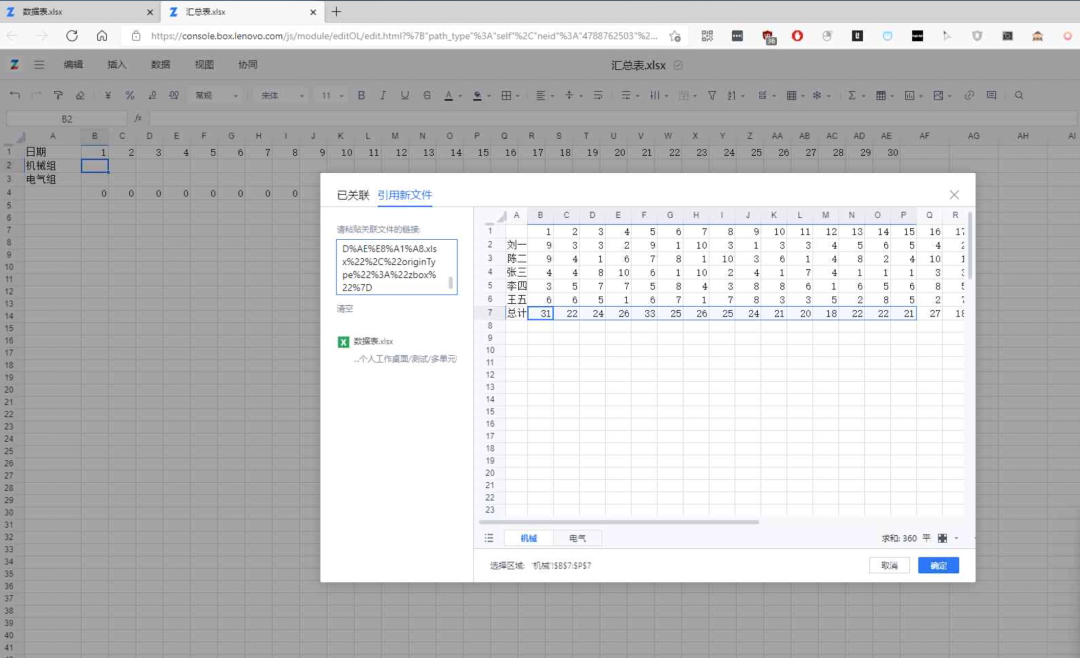This screenshot has width=1080, height=658.
Task: Go to browser home page
Action: (102, 36)
